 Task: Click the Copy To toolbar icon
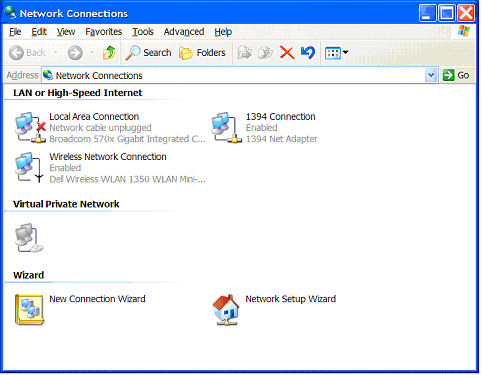(266, 53)
